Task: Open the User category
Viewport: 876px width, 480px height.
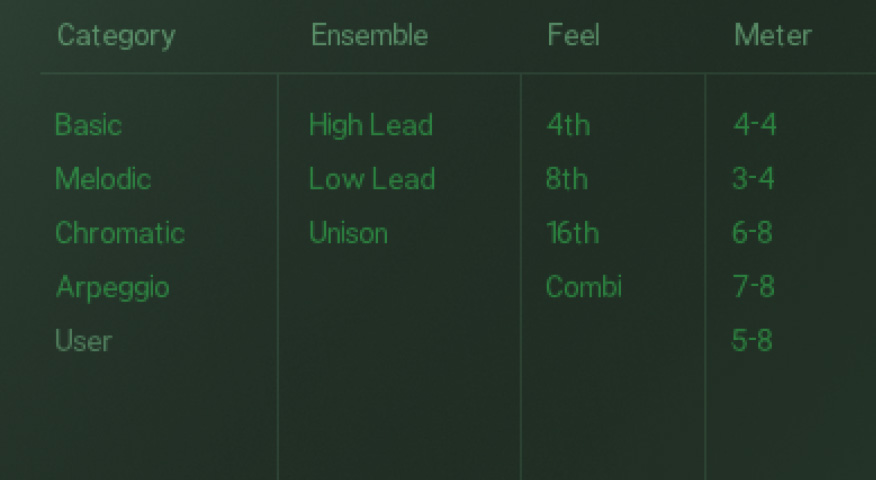Action: point(83,341)
